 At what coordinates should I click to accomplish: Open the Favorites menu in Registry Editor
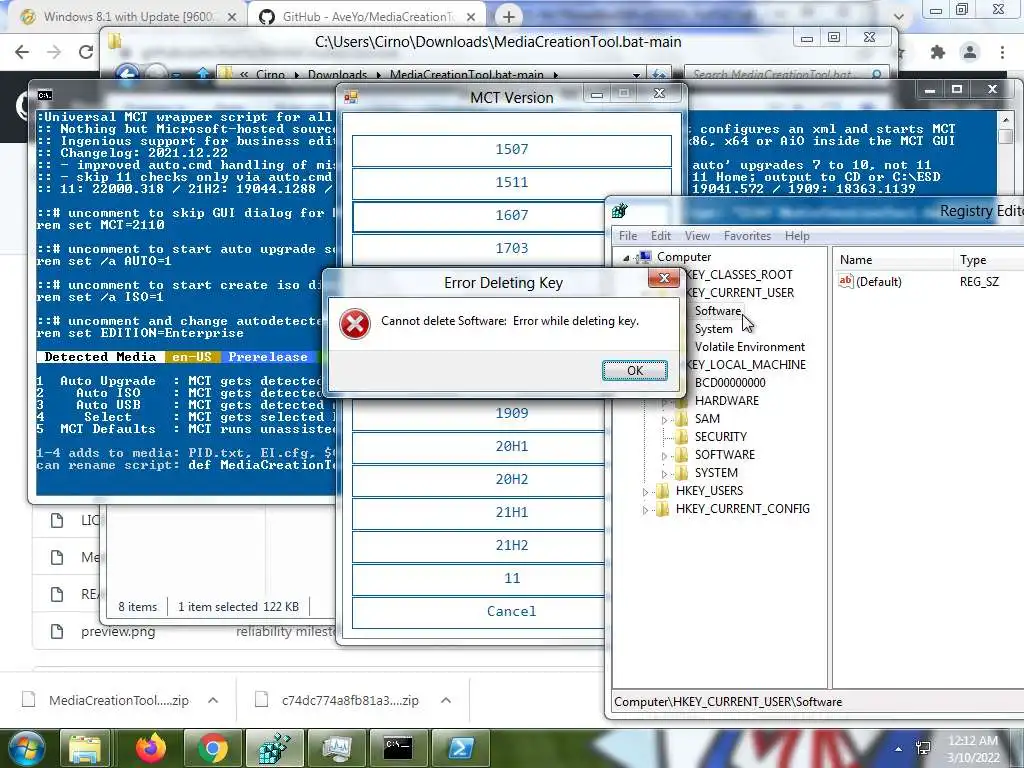tap(747, 236)
